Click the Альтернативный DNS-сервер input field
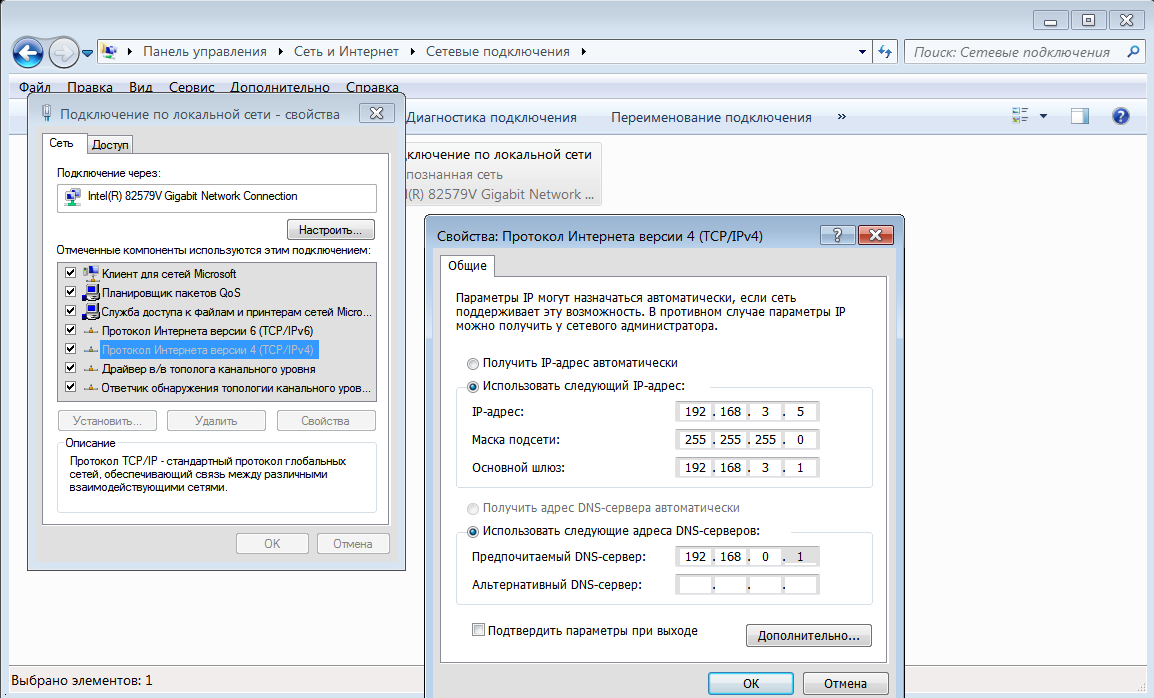 pyautogui.click(x=747, y=585)
